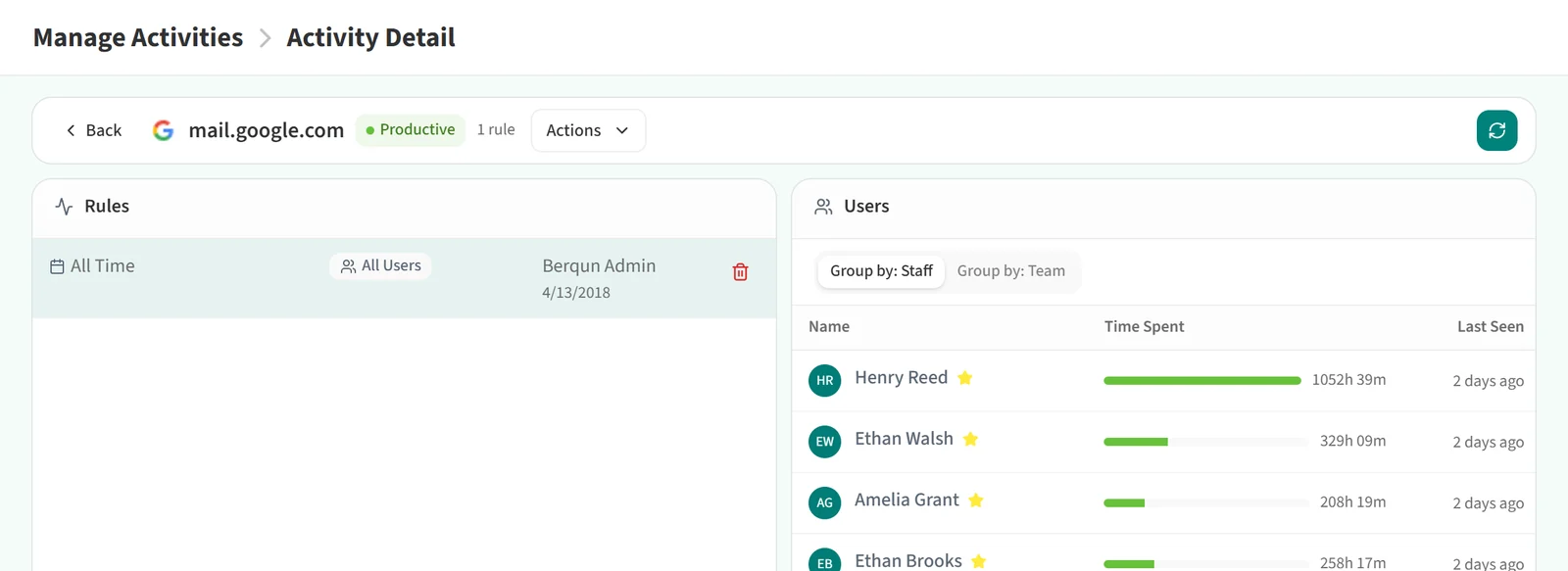Screen dimensions: 1568x571
Task: Open Henry Reed's user name
Action: [x=901, y=377]
